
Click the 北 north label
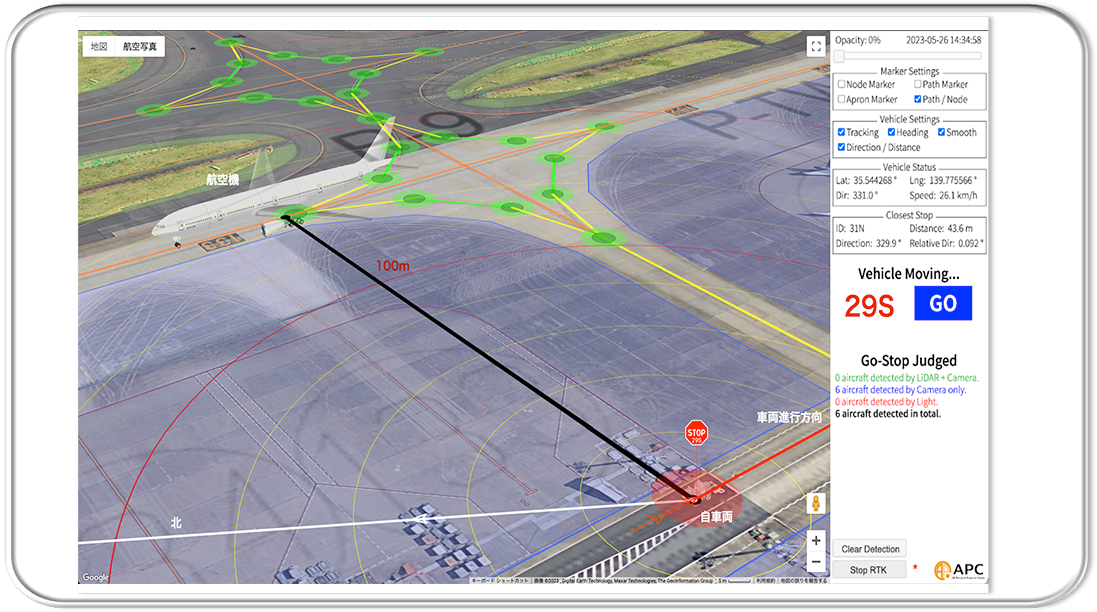click(176, 523)
